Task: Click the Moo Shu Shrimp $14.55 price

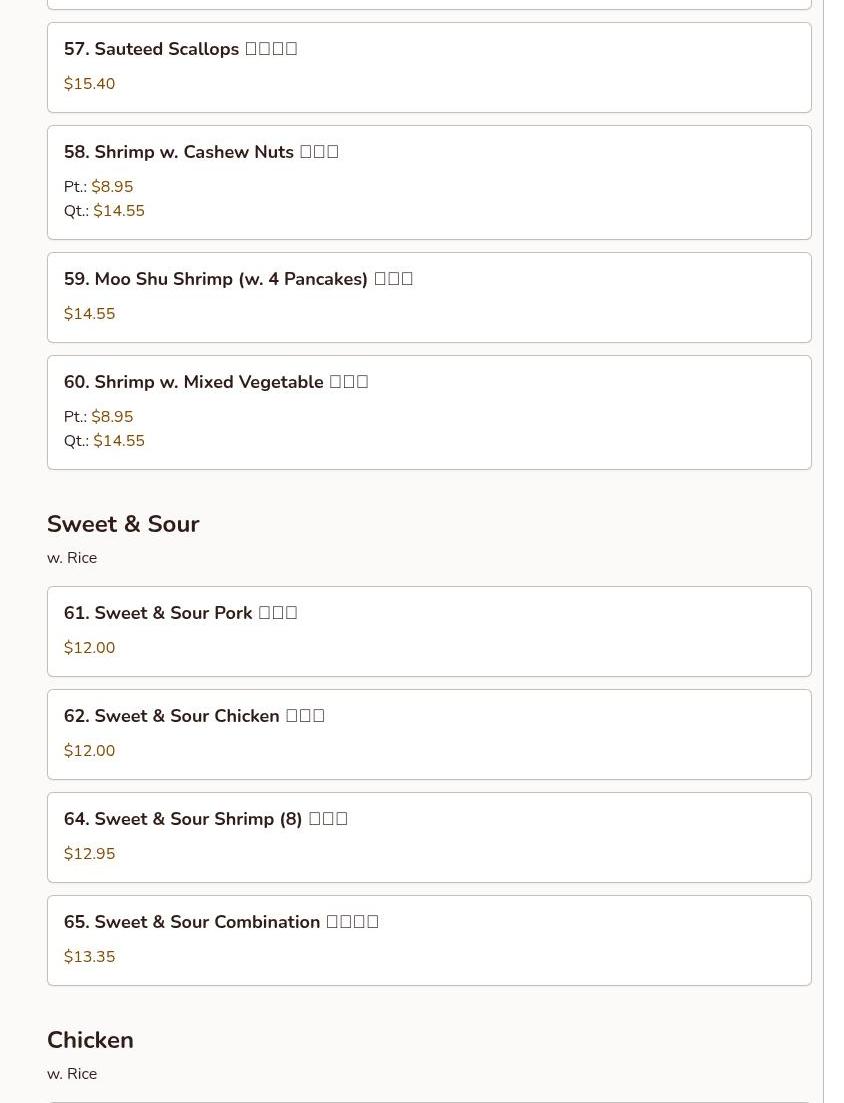Action: pyautogui.click(x=89, y=314)
